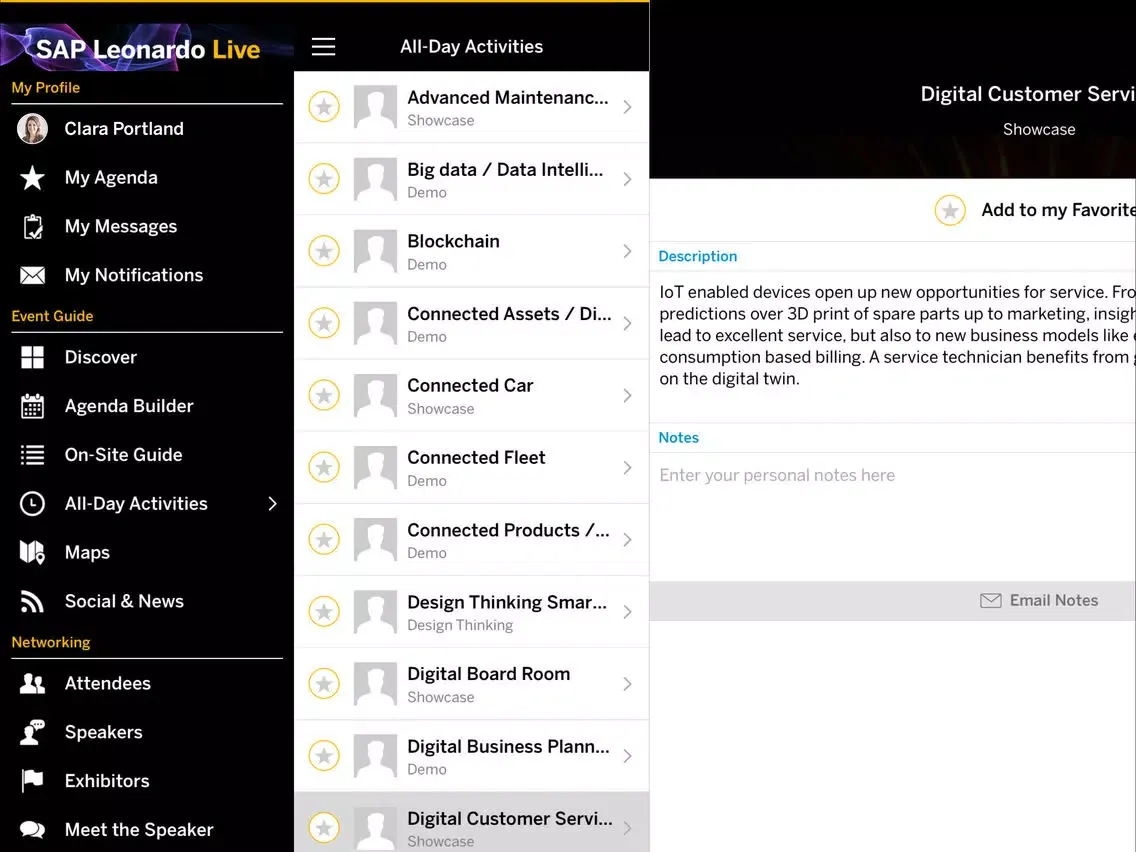Click the My Notifications envelope icon
Image resolution: width=1136 pixels, height=852 pixels.
click(x=32, y=275)
